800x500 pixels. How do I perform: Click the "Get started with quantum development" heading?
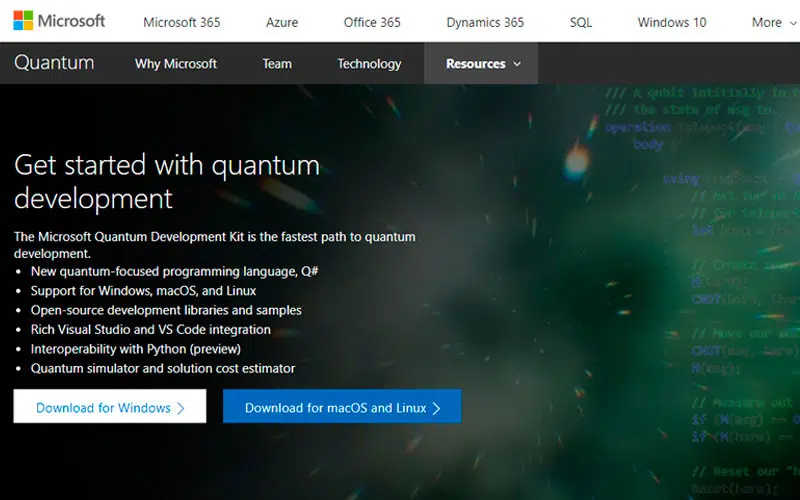(x=167, y=182)
